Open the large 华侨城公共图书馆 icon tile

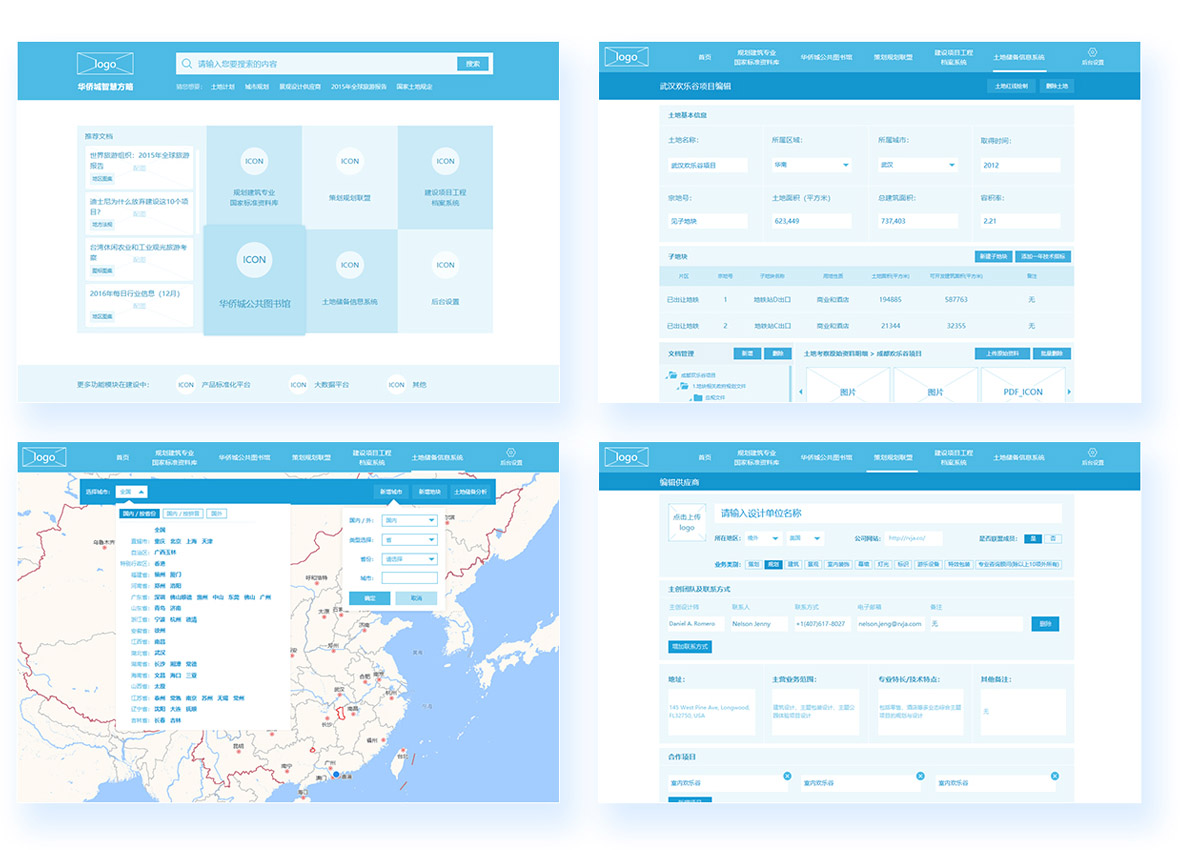254,280
